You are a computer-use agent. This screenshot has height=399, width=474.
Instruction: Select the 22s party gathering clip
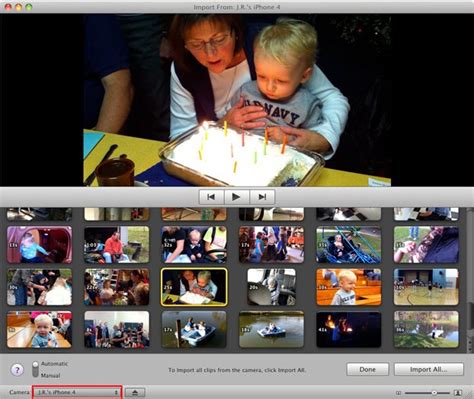[x=117, y=287]
